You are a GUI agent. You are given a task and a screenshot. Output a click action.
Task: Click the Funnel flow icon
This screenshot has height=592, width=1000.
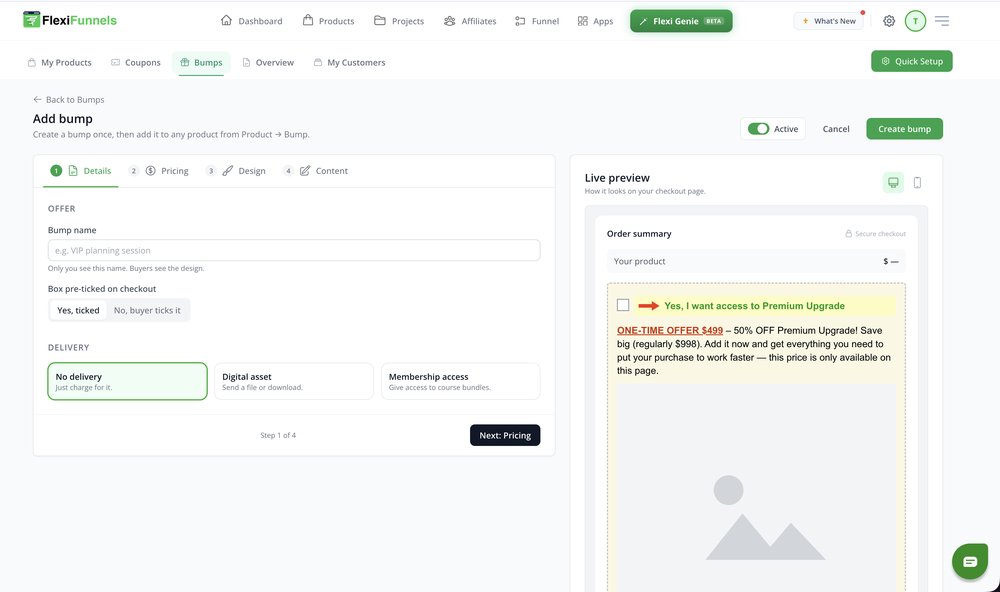pyautogui.click(x=520, y=21)
